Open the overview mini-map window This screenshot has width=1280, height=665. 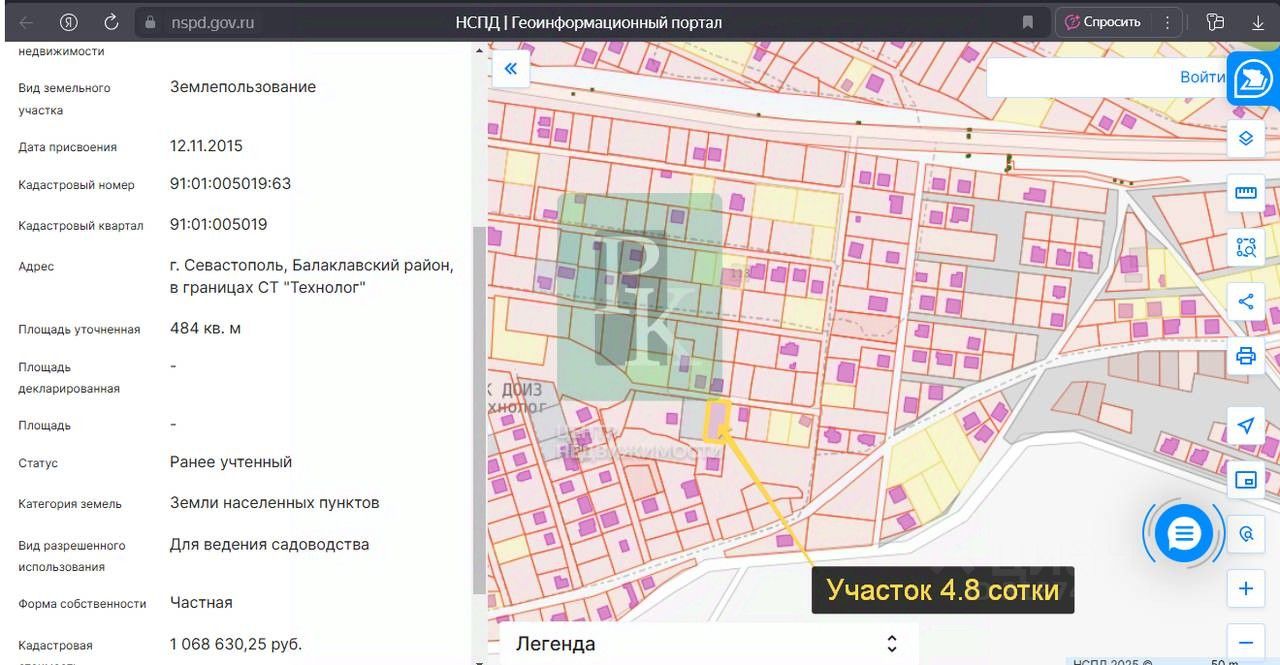coord(1245,480)
